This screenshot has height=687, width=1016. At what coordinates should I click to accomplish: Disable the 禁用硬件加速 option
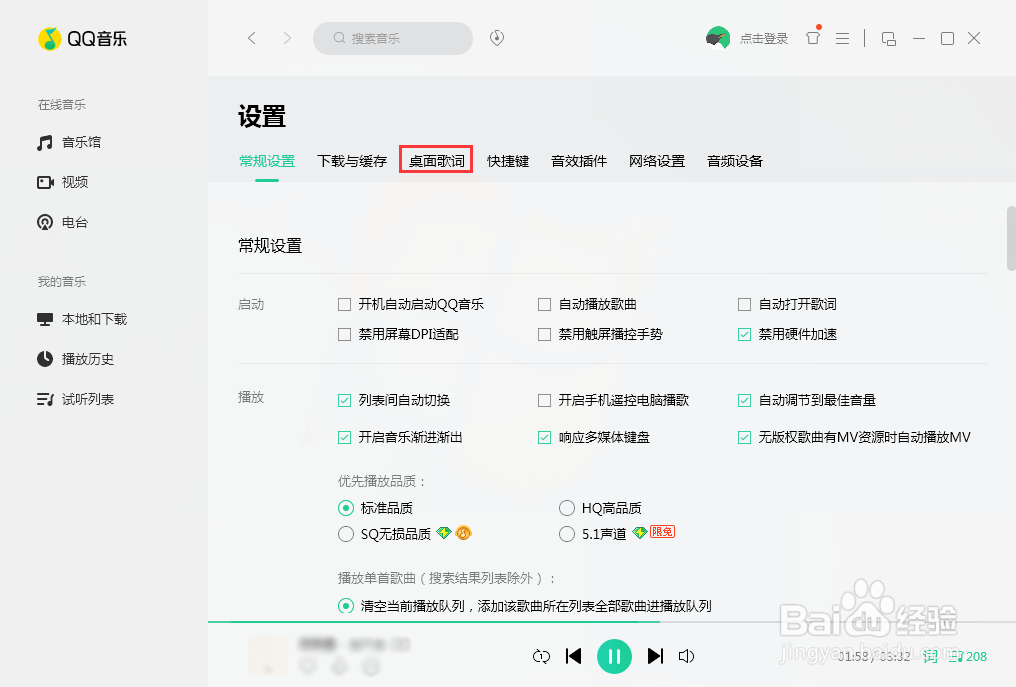pos(744,335)
